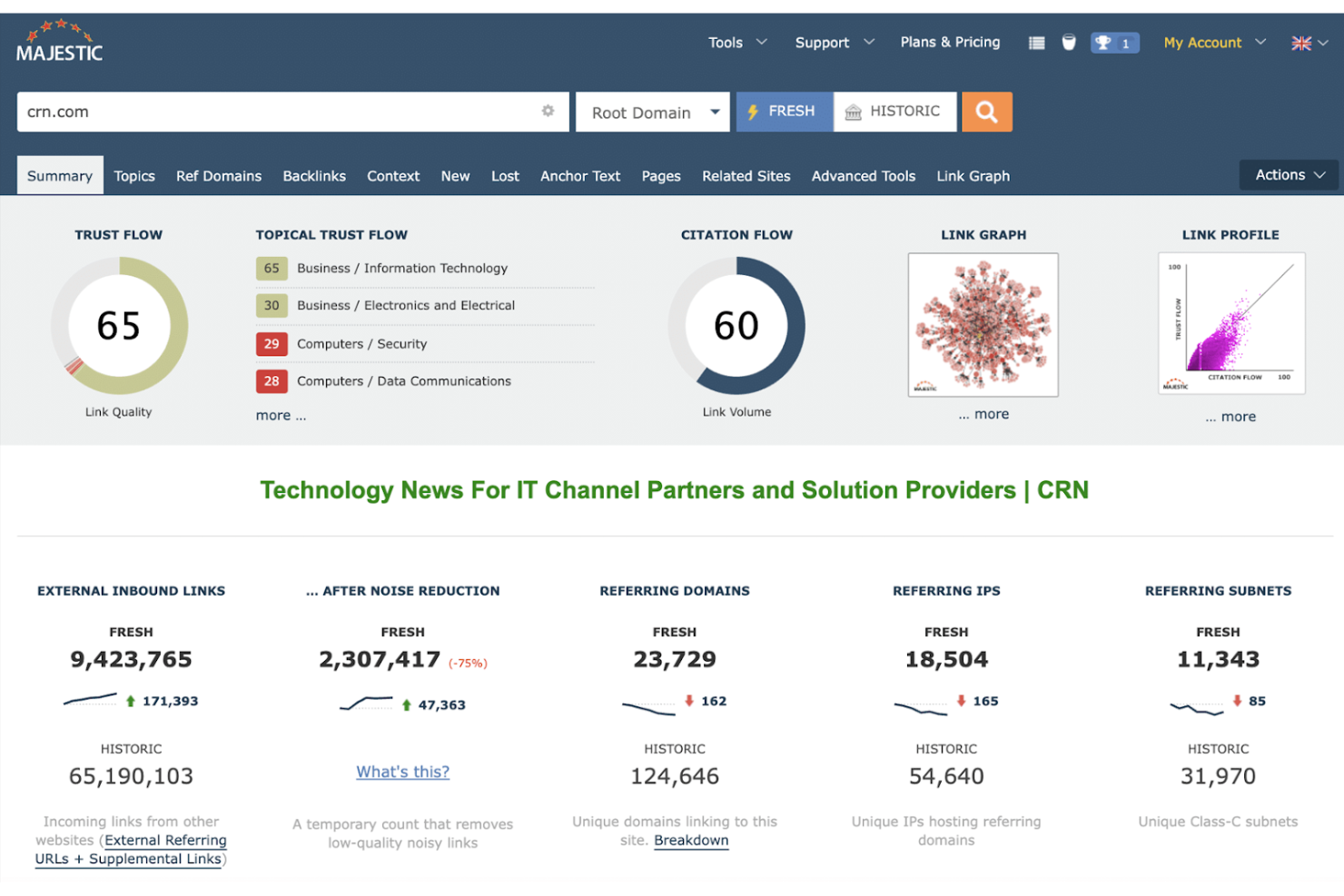Select the Anchor Text tab
This screenshot has width=1344, height=896.
pyautogui.click(x=580, y=176)
